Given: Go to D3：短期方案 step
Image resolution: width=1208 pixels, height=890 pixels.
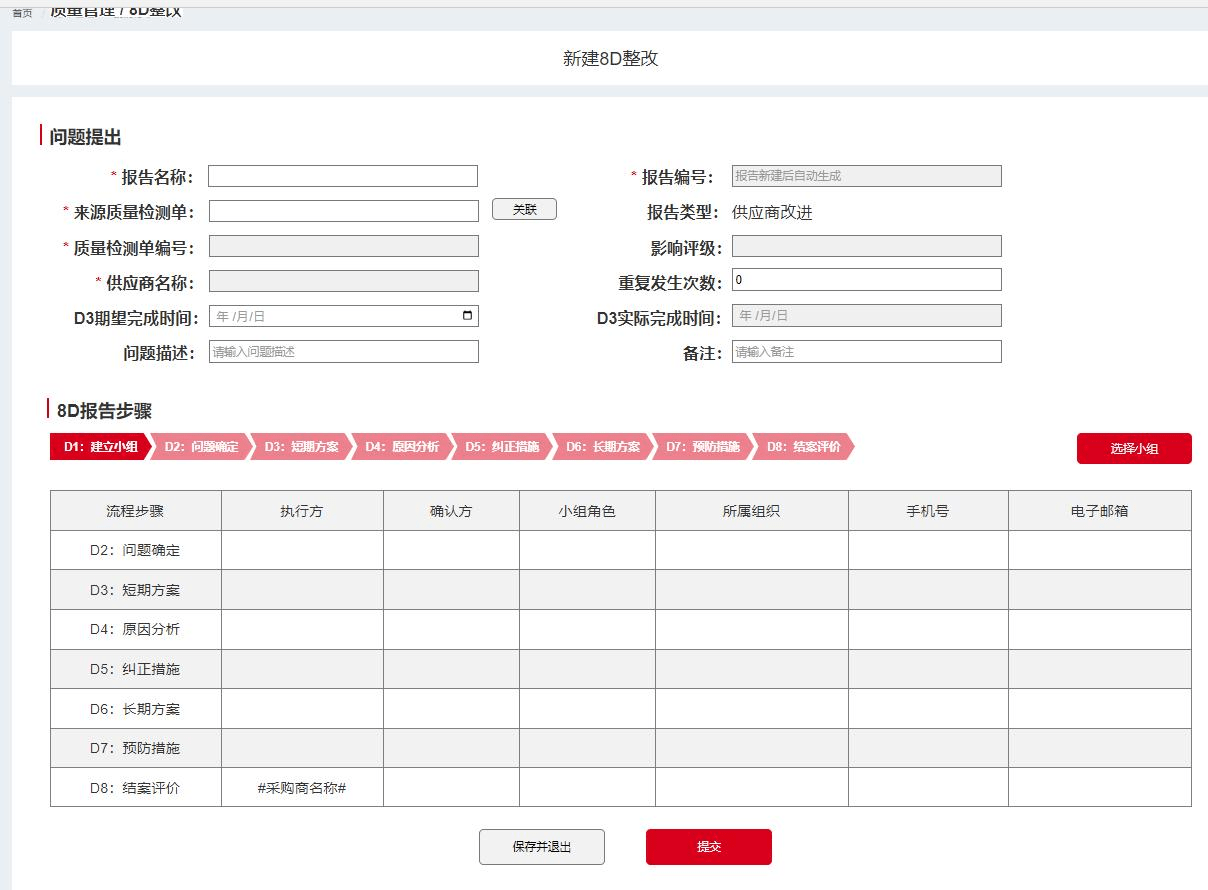Looking at the screenshot, I should click(x=301, y=447).
